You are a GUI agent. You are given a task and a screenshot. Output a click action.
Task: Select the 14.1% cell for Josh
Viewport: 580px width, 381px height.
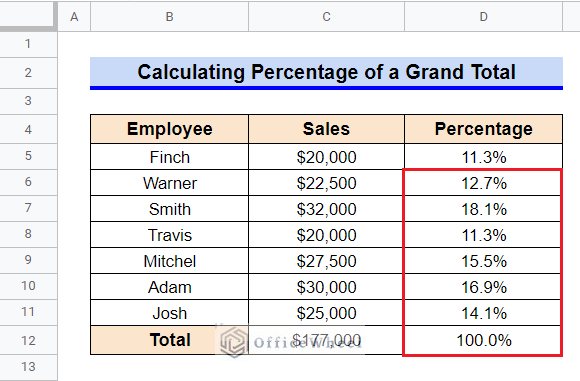pyautogui.click(x=483, y=313)
